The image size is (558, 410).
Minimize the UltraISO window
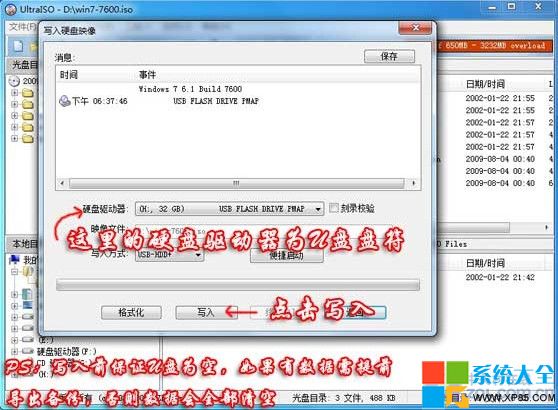tap(492, 7)
